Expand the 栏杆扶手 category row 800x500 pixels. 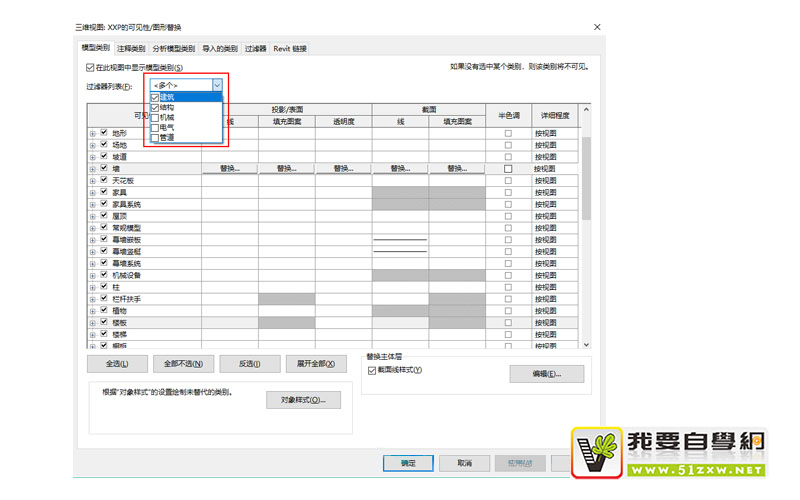[93, 299]
